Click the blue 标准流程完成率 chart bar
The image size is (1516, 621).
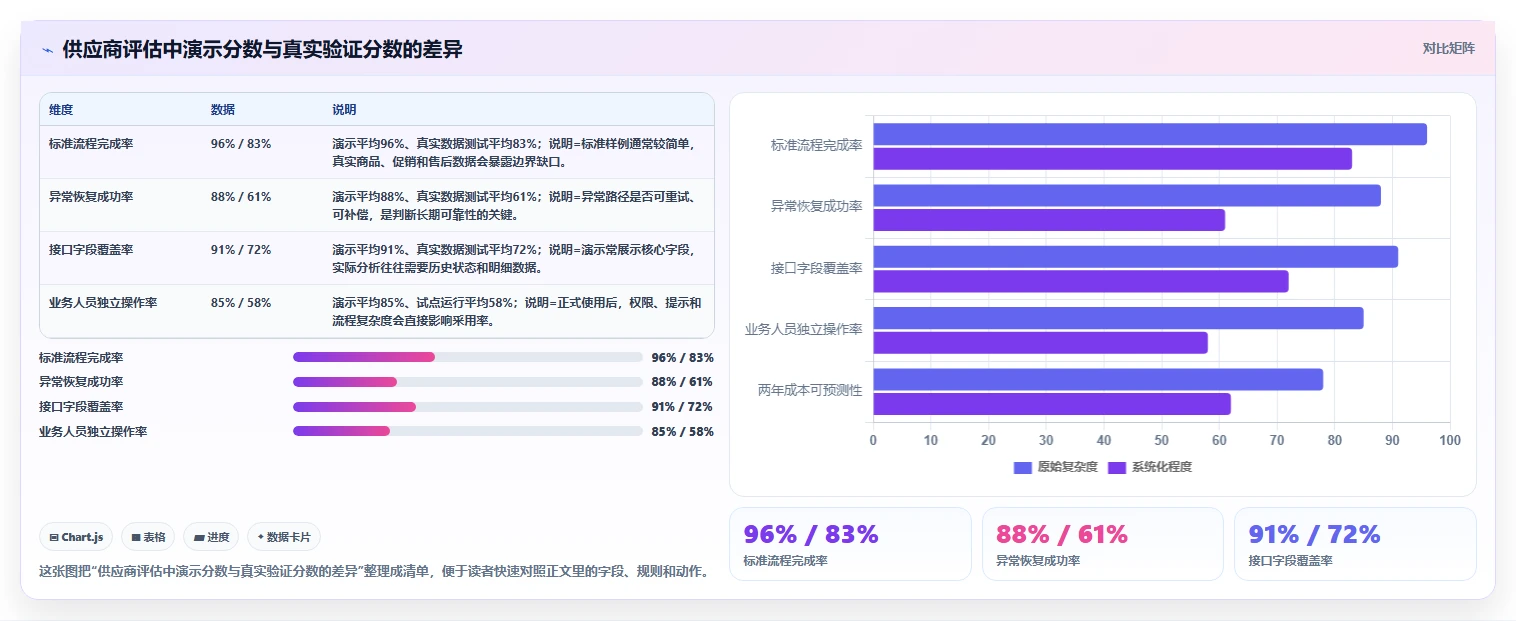tap(1150, 134)
